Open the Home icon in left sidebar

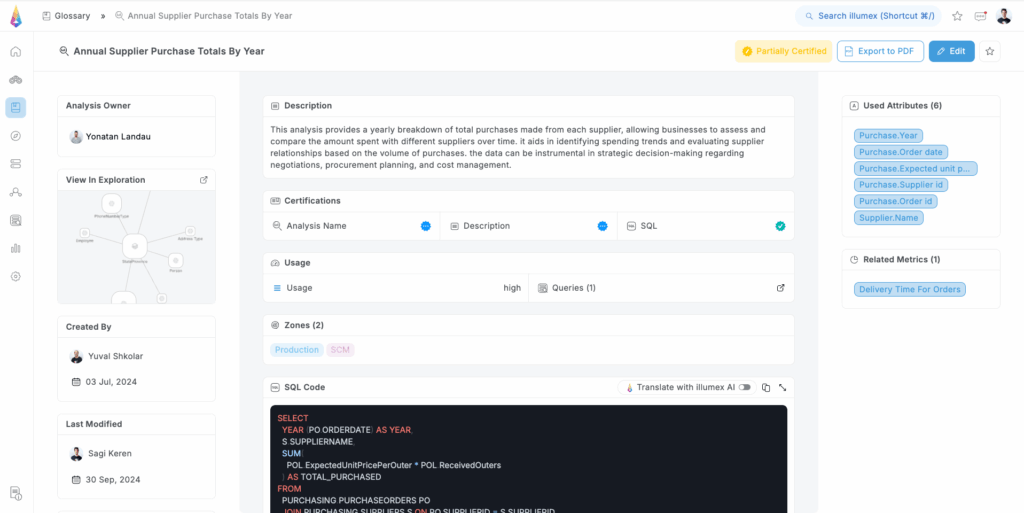click(15, 52)
